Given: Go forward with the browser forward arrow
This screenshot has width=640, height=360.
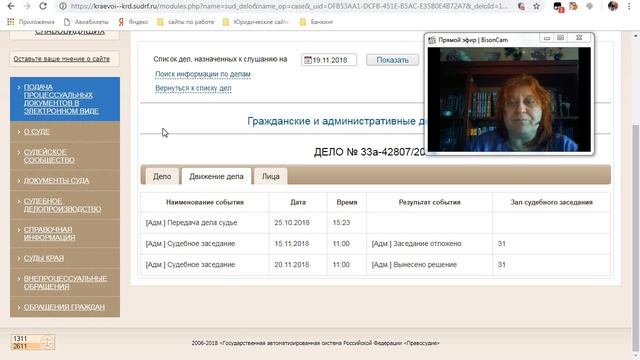Looking at the screenshot, I should coord(27,6).
